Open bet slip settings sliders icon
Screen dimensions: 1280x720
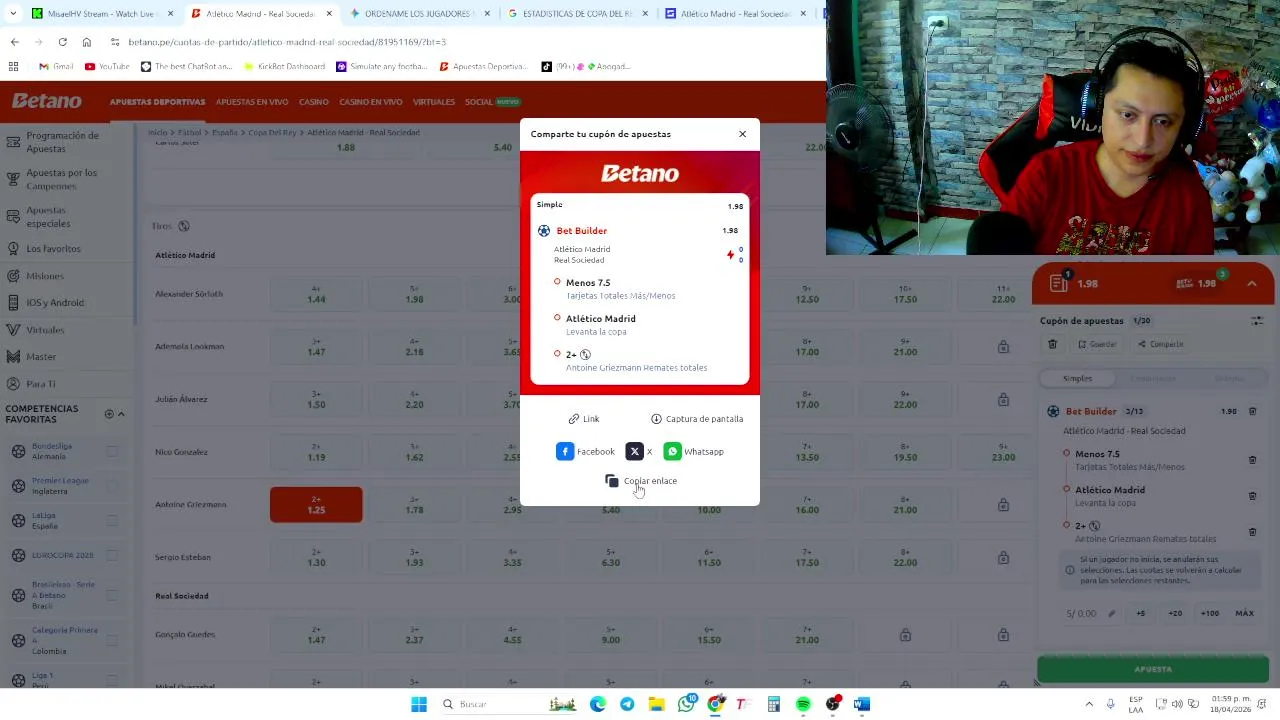click(x=1257, y=321)
